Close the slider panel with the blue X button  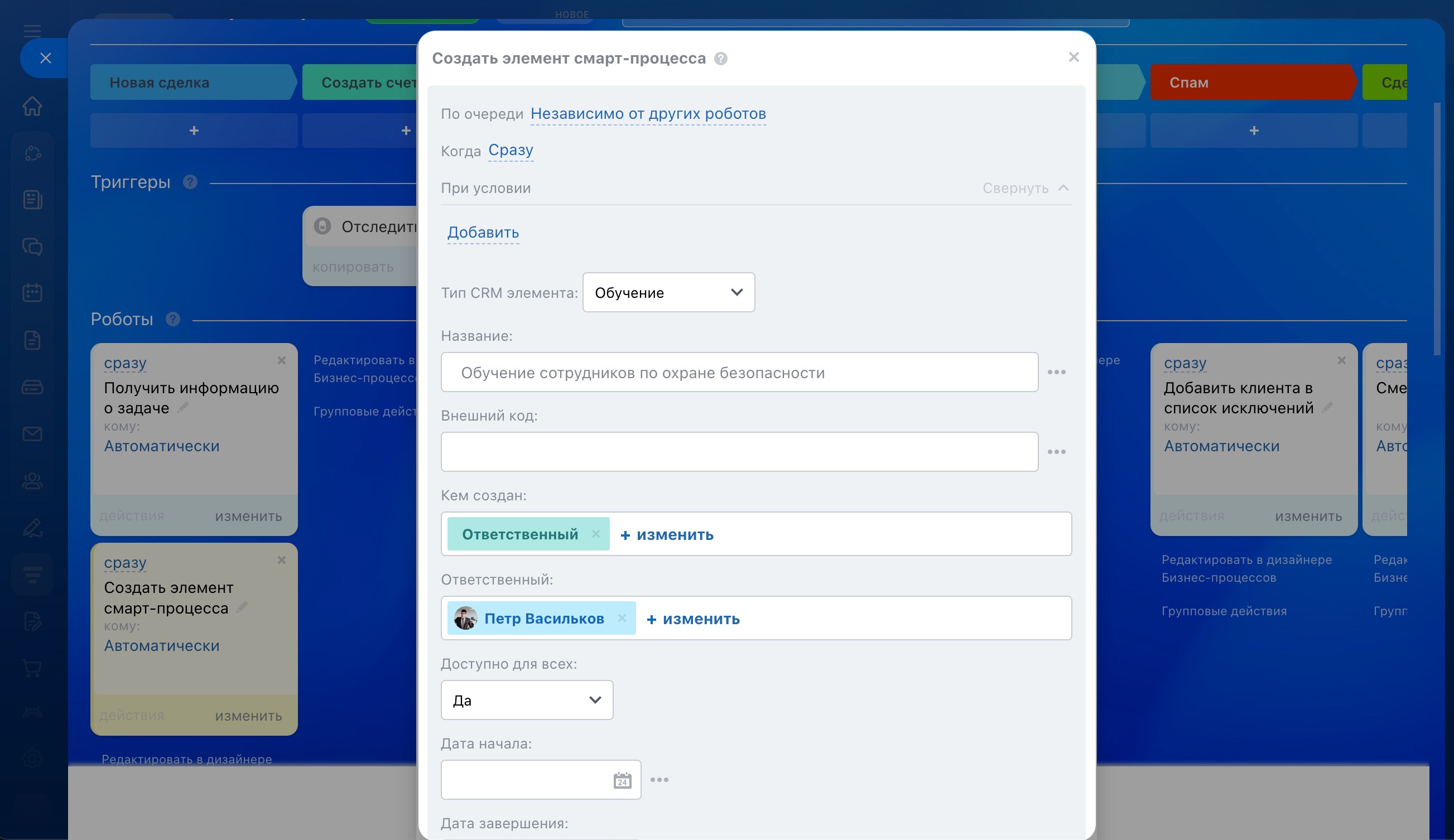coord(46,57)
